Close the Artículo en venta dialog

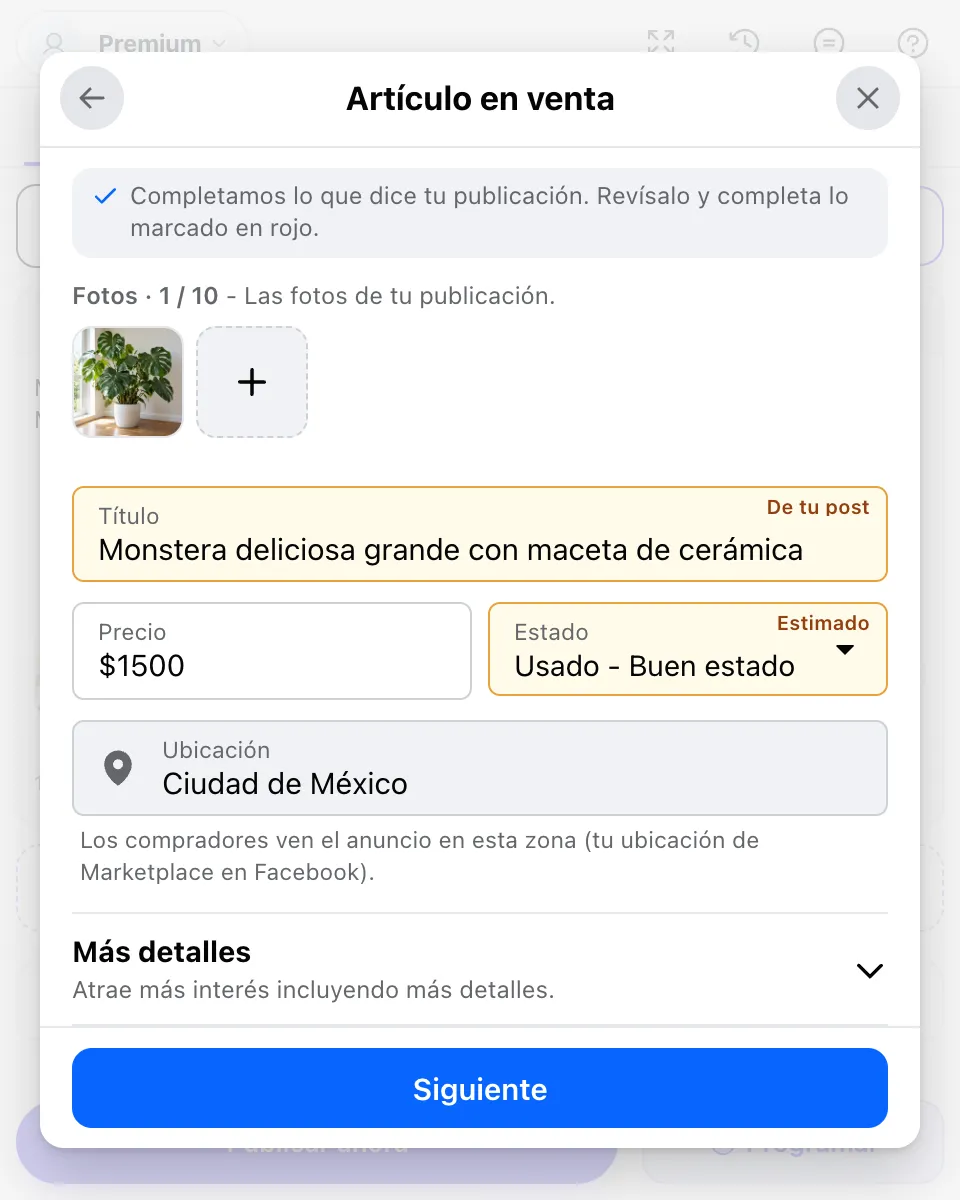[868, 98]
